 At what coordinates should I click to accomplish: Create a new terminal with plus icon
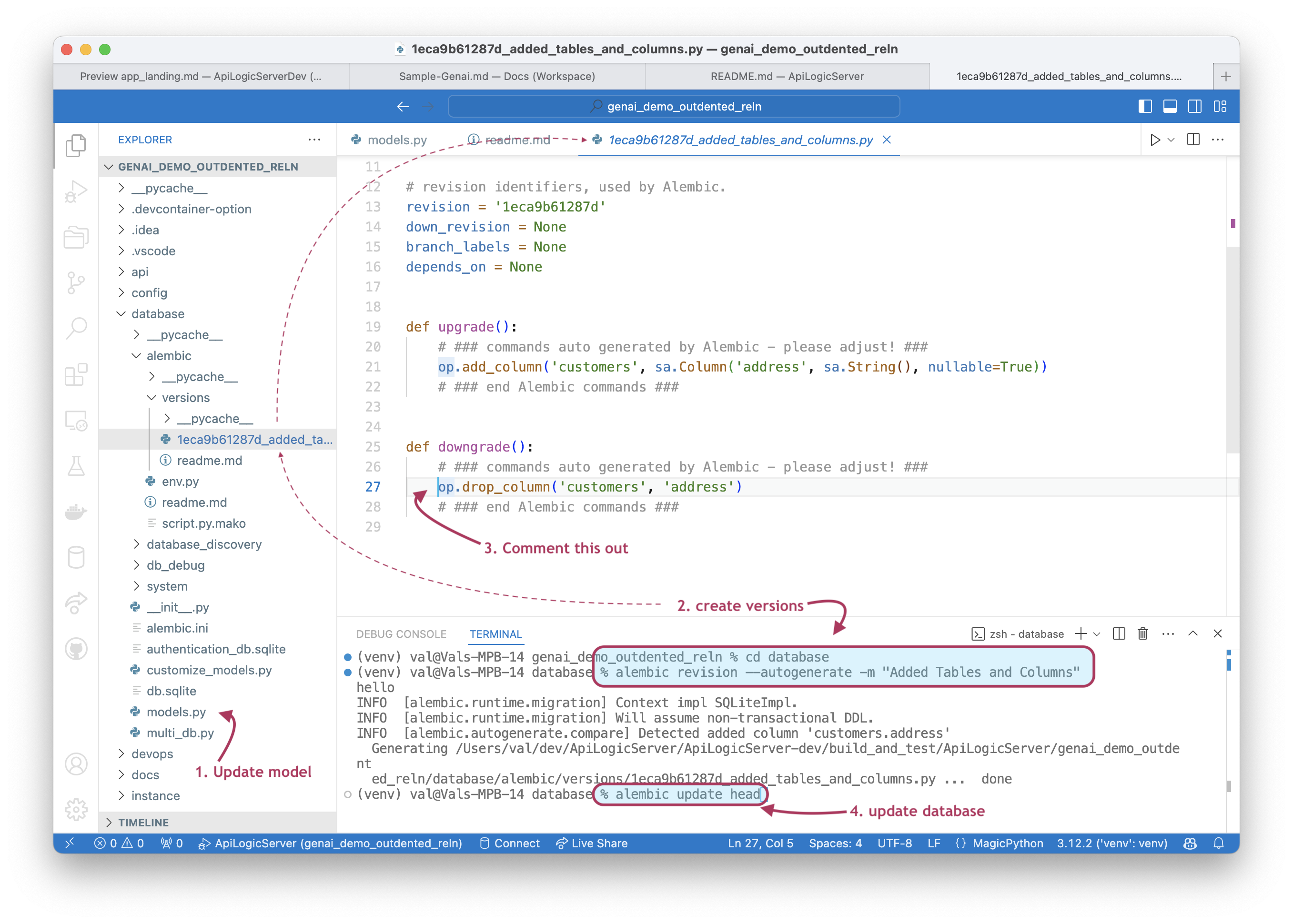(x=1081, y=634)
